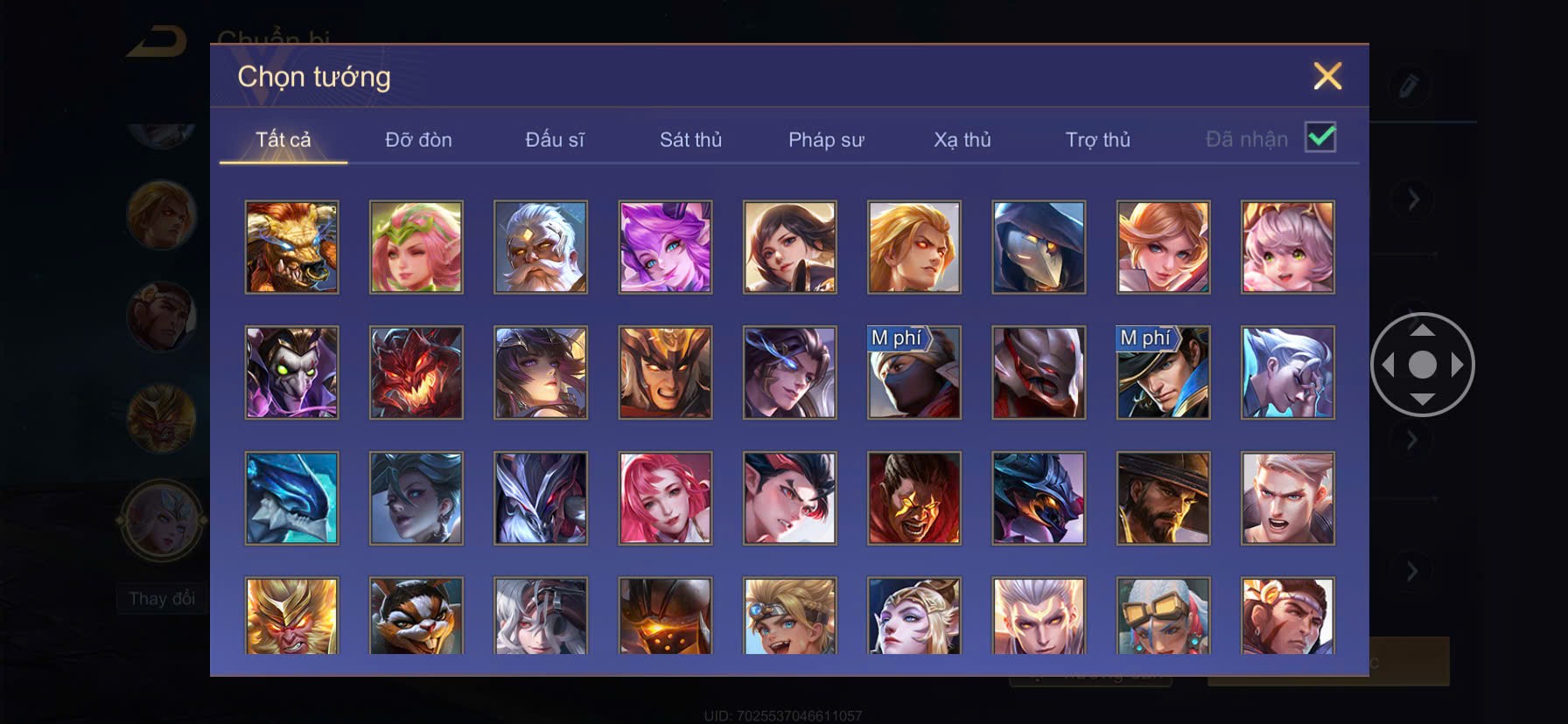The width and height of the screenshot is (1568, 724).
Task: Choose the white-bearded old man hero
Action: point(541,247)
